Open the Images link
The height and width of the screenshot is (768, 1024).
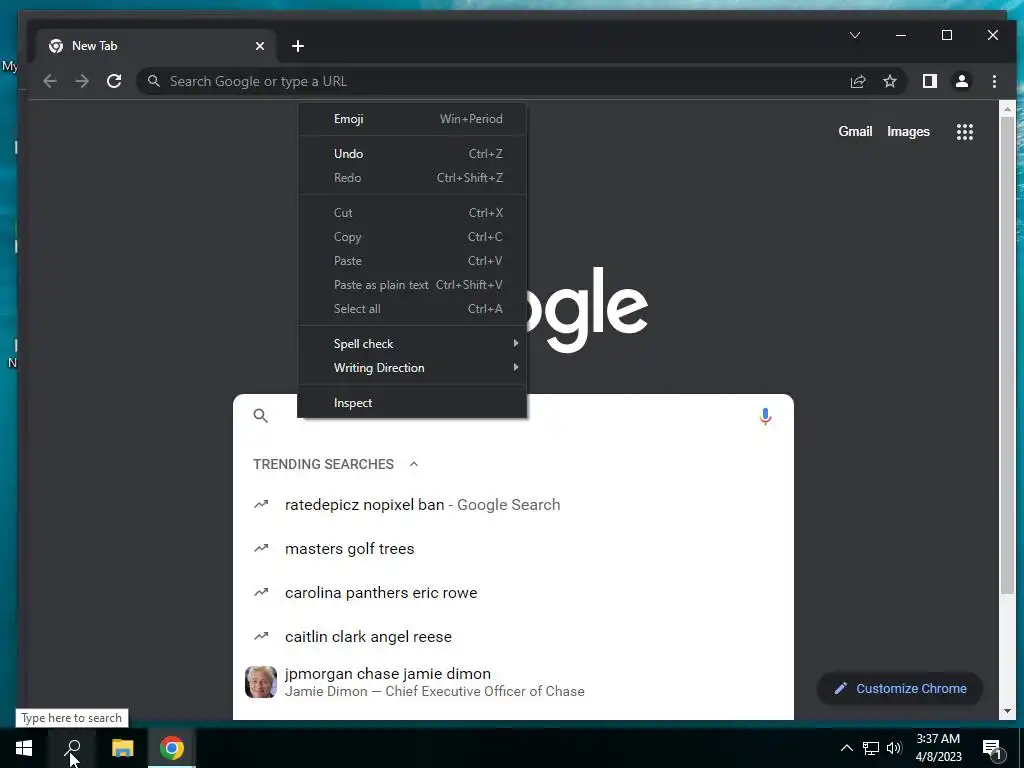point(908,131)
